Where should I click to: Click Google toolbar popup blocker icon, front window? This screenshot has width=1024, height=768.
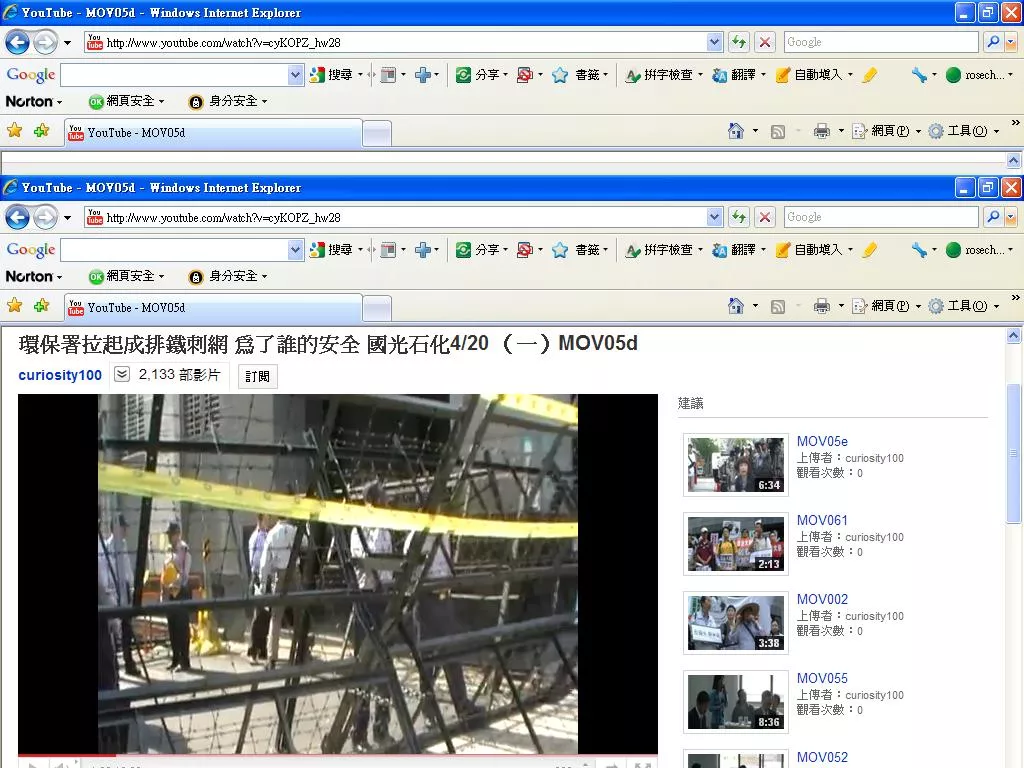pyautogui.click(x=524, y=249)
